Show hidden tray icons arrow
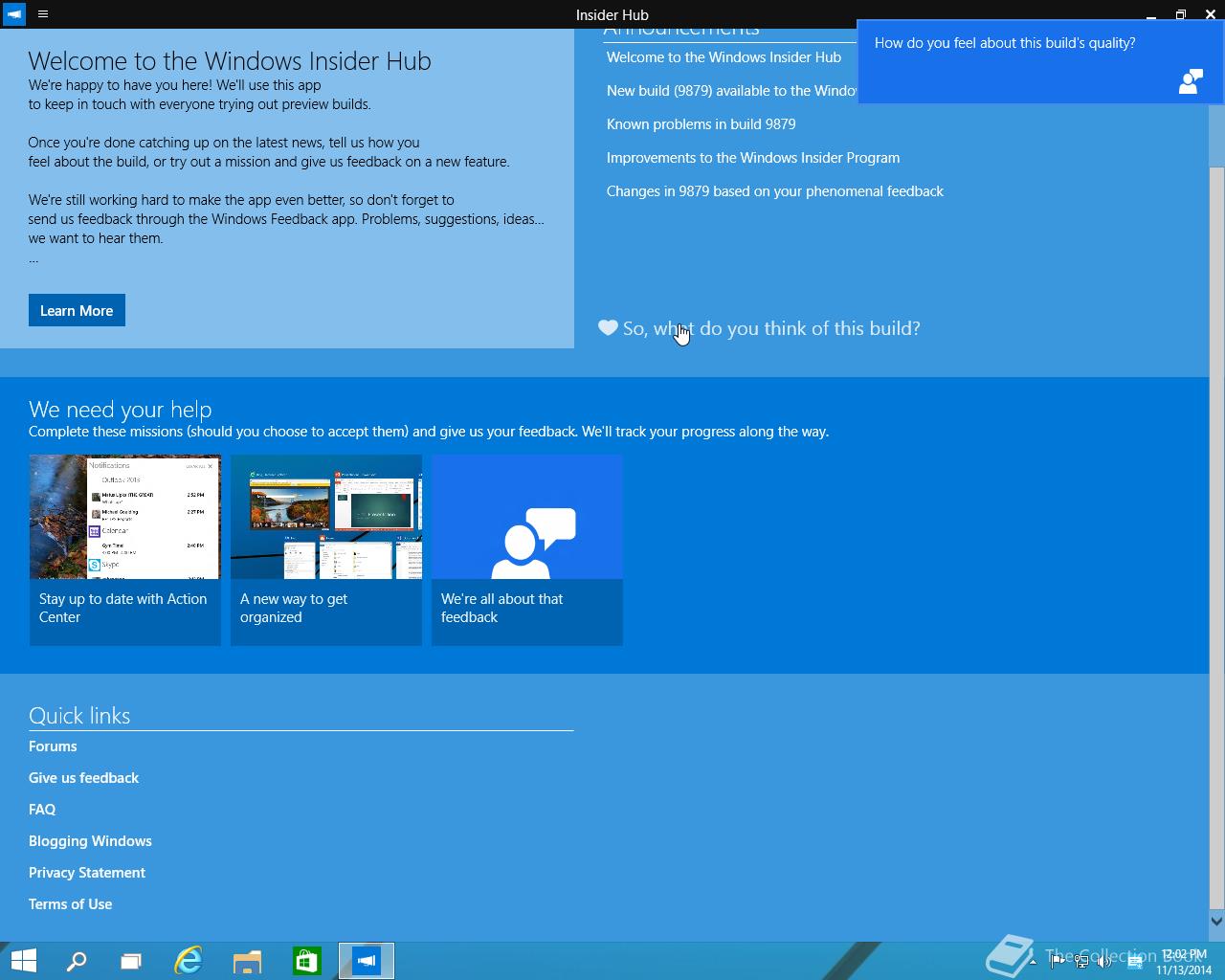The image size is (1225, 980). [1033, 962]
